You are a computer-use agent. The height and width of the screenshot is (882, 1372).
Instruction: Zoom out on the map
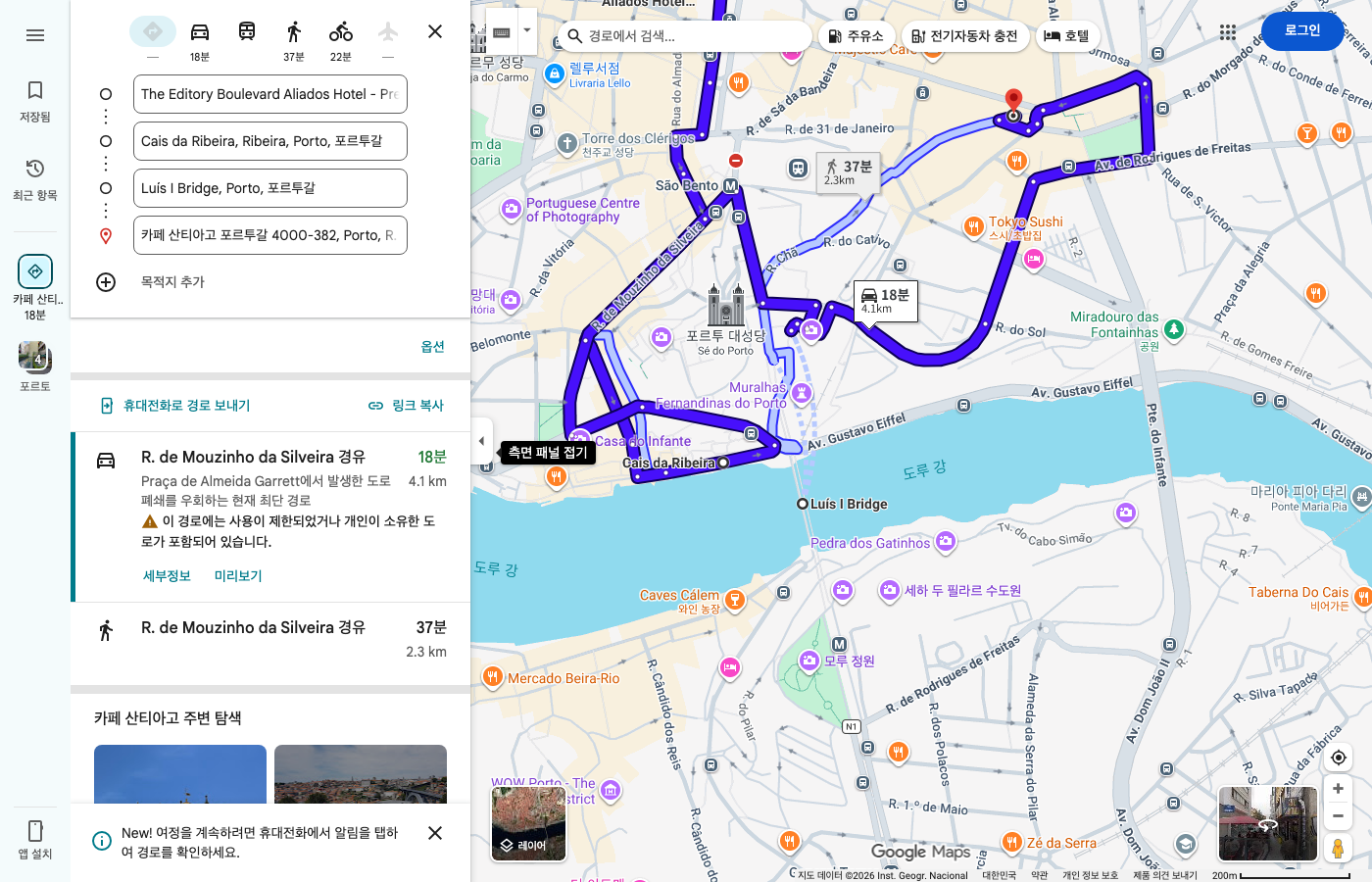pos(1338,816)
